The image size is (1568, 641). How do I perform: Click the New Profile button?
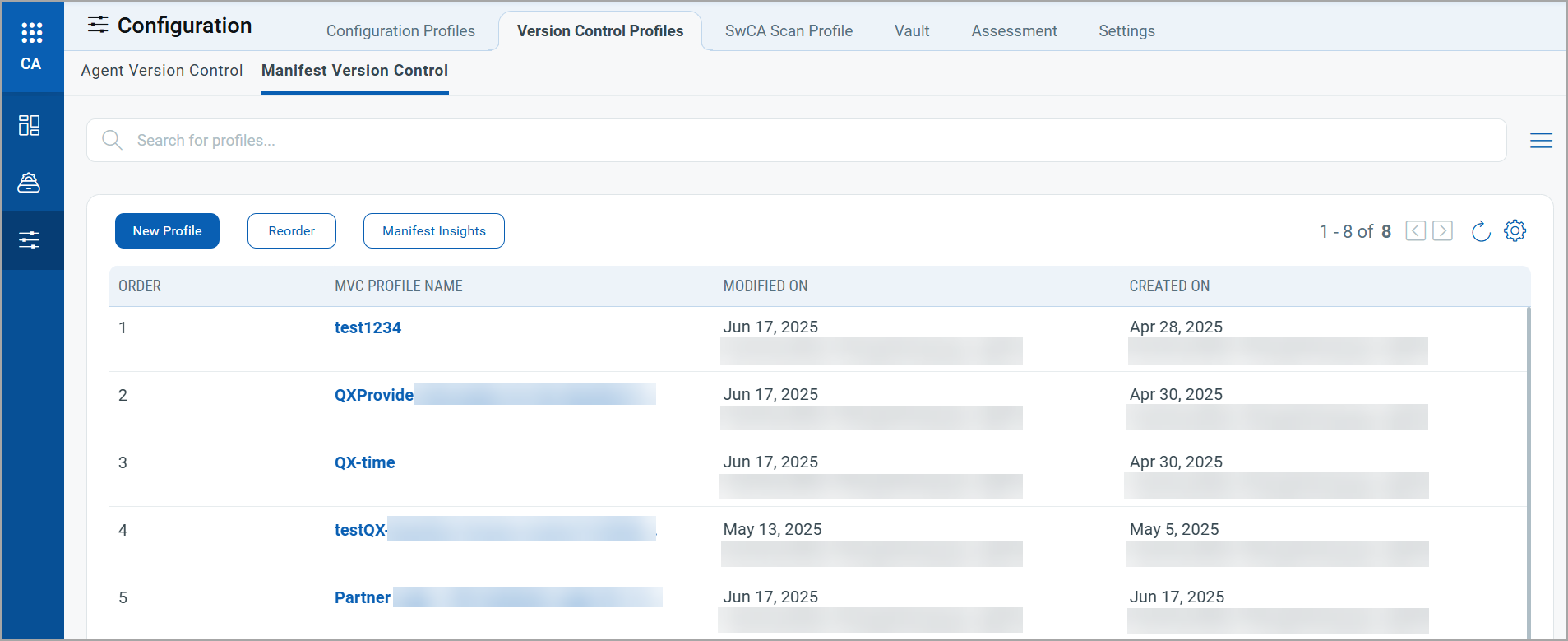click(x=167, y=231)
